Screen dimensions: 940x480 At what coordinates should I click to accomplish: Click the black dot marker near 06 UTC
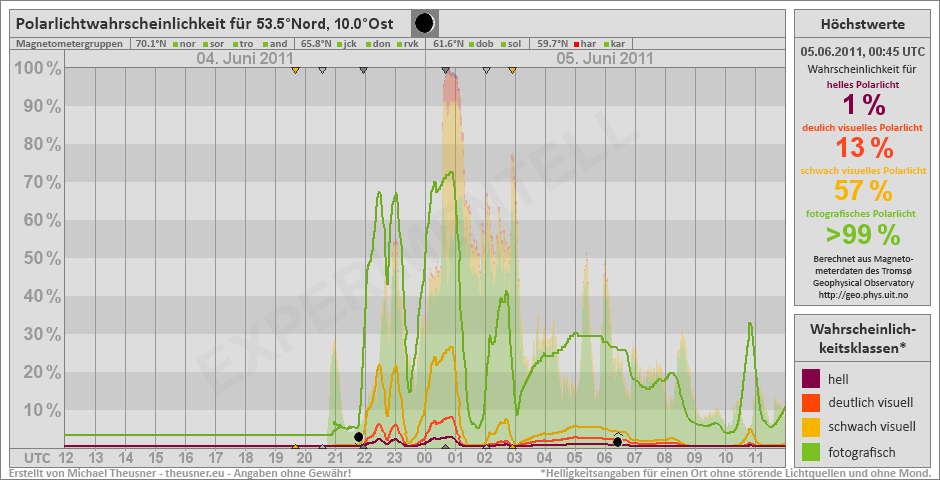coord(618,441)
